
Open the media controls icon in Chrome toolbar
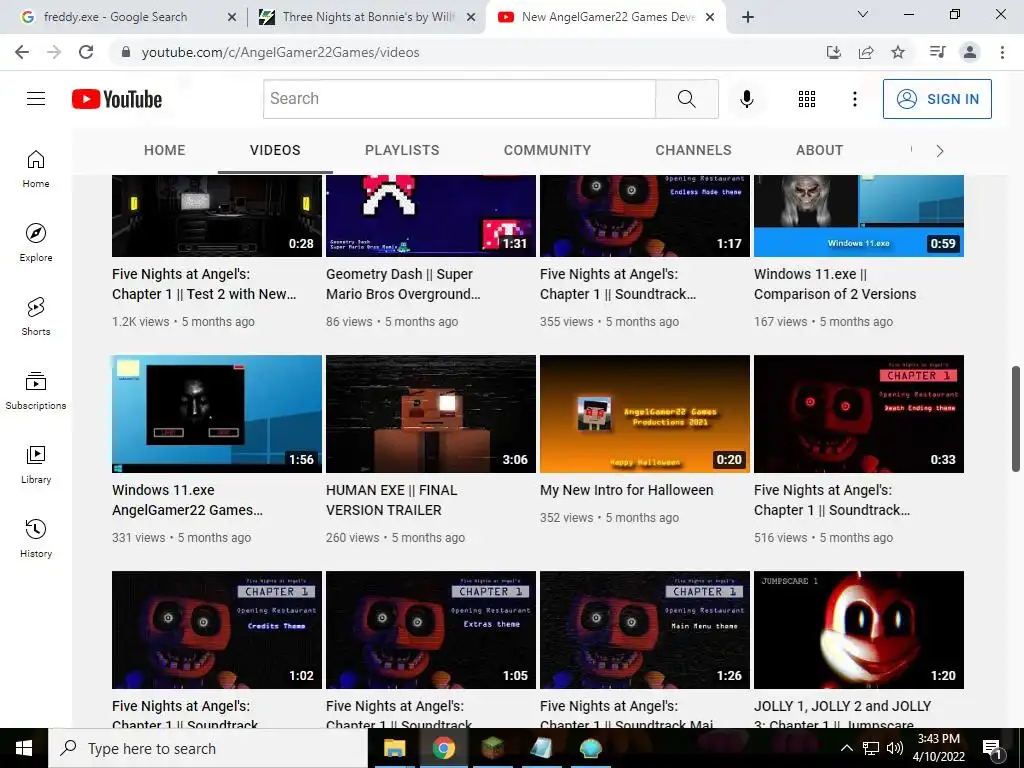pos(937,52)
